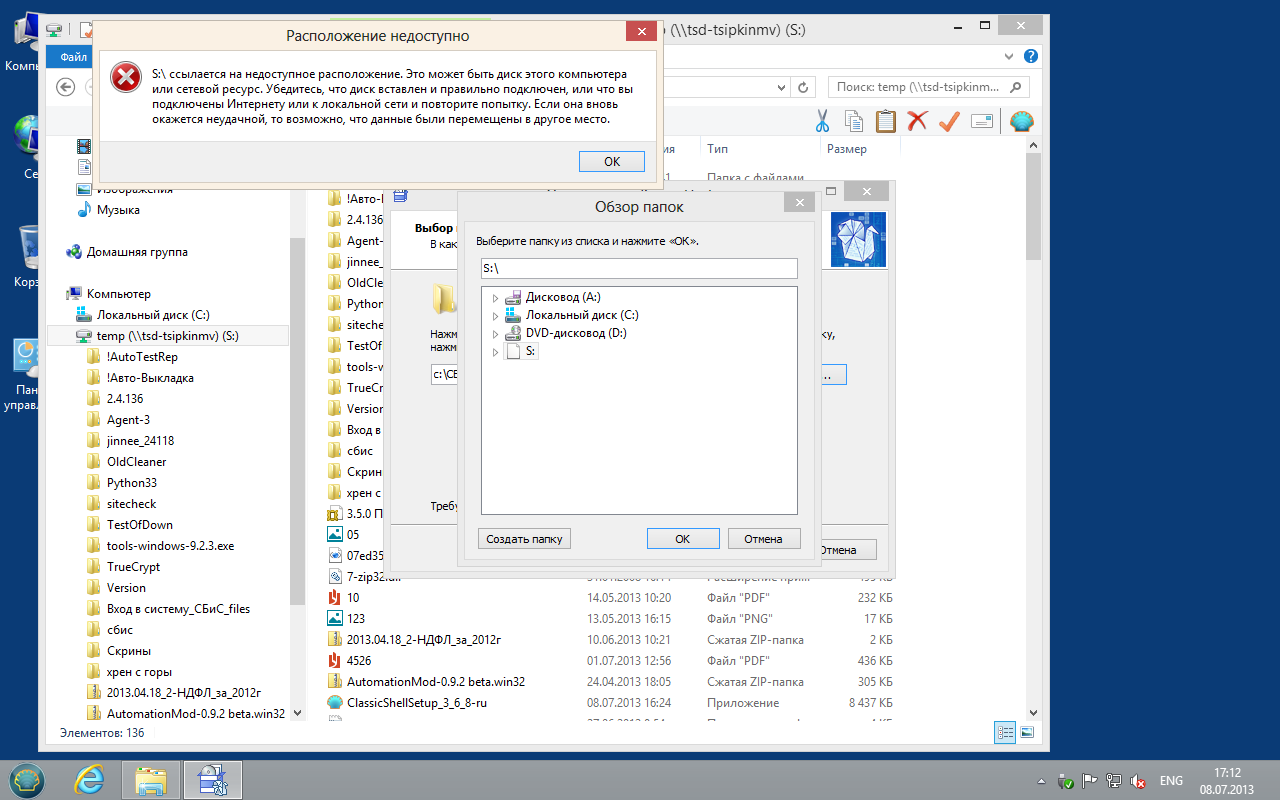Open Explorer help with the question mark
Viewport: 1280px width, 800px height.
pos(1030,57)
